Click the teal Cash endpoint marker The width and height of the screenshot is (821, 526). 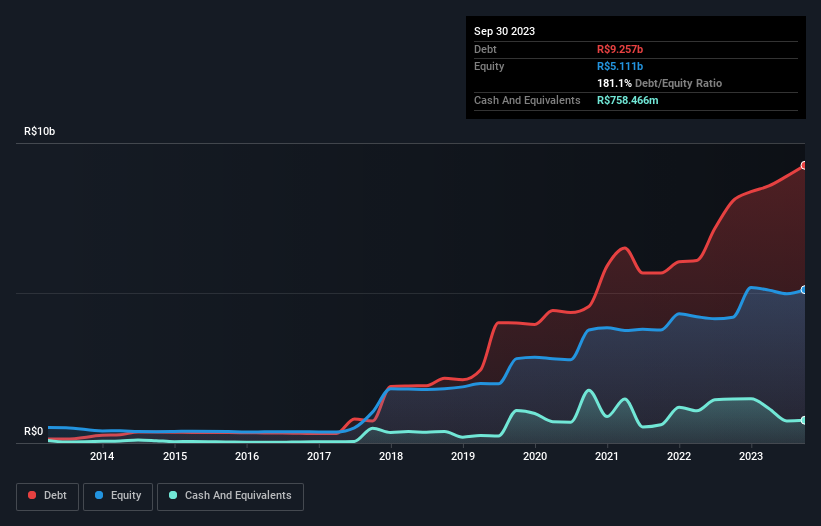click(804, 420)
